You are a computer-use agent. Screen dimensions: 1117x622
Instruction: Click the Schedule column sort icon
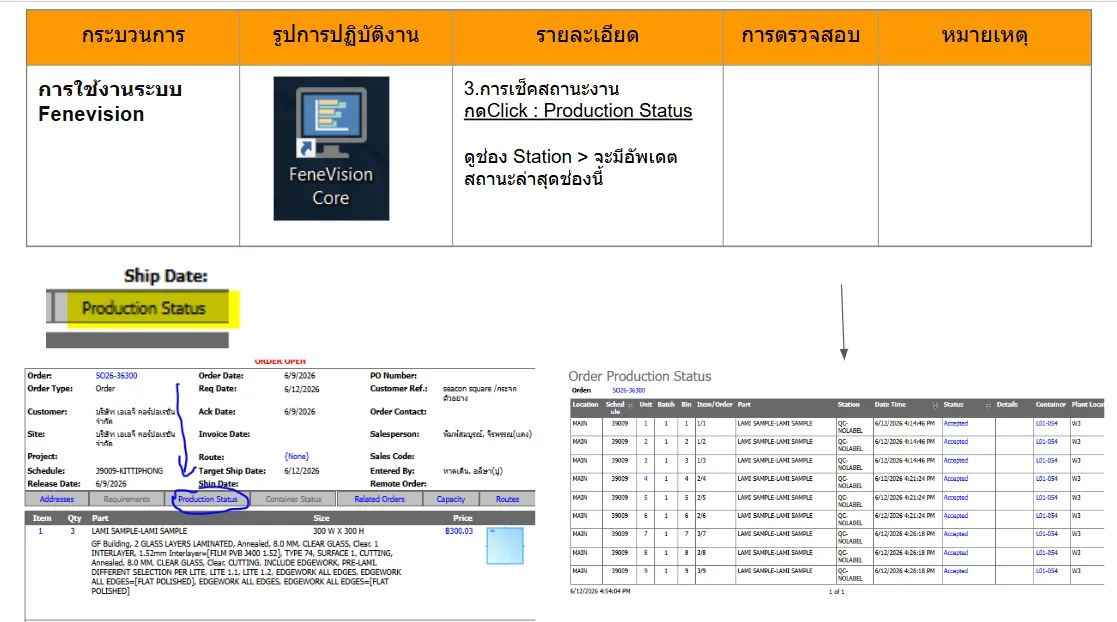[x=630, y=405]
